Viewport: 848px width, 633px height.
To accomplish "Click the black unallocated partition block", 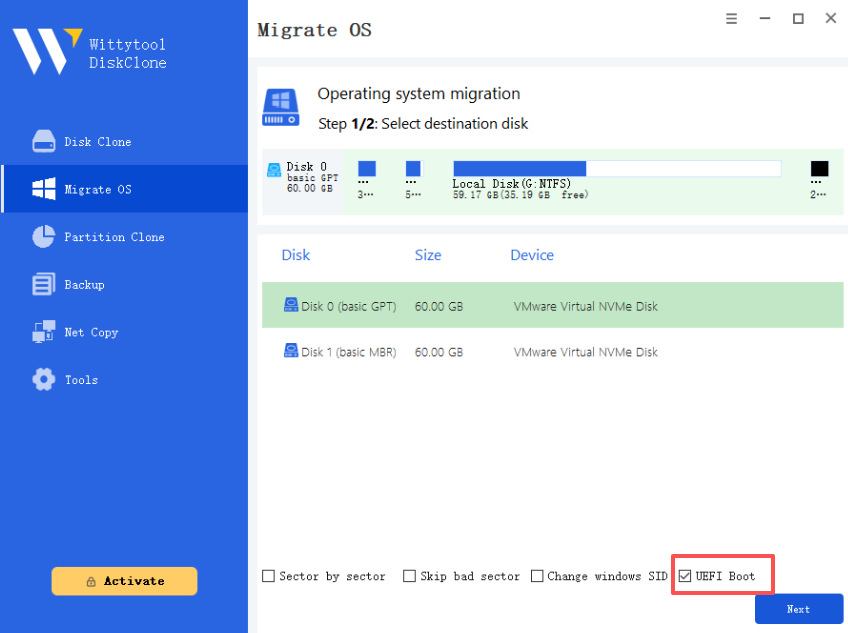I will click(x=819, y=169).
